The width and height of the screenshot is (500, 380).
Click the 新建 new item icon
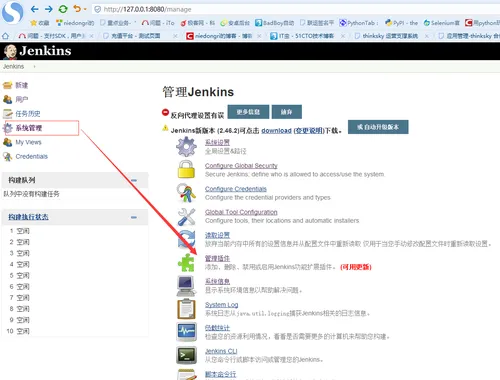click(x=7, y=85)
